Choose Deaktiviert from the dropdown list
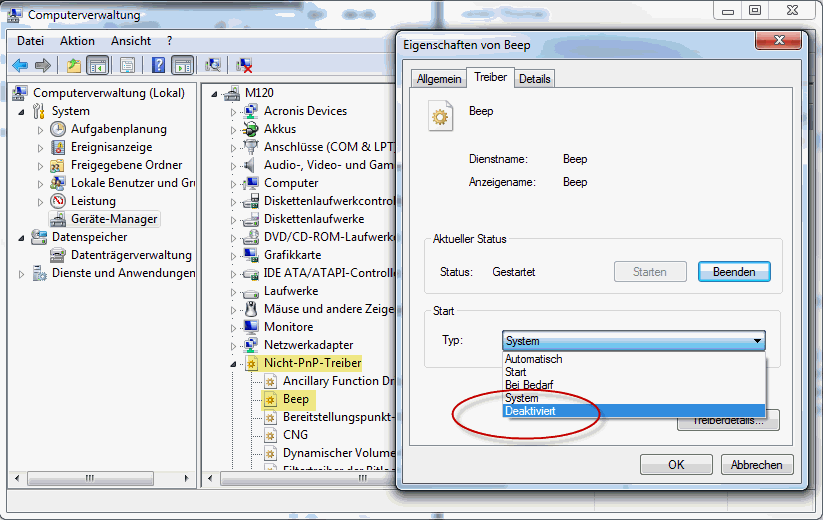Screen dimensions: 823x520 click(x=532, y=411)
